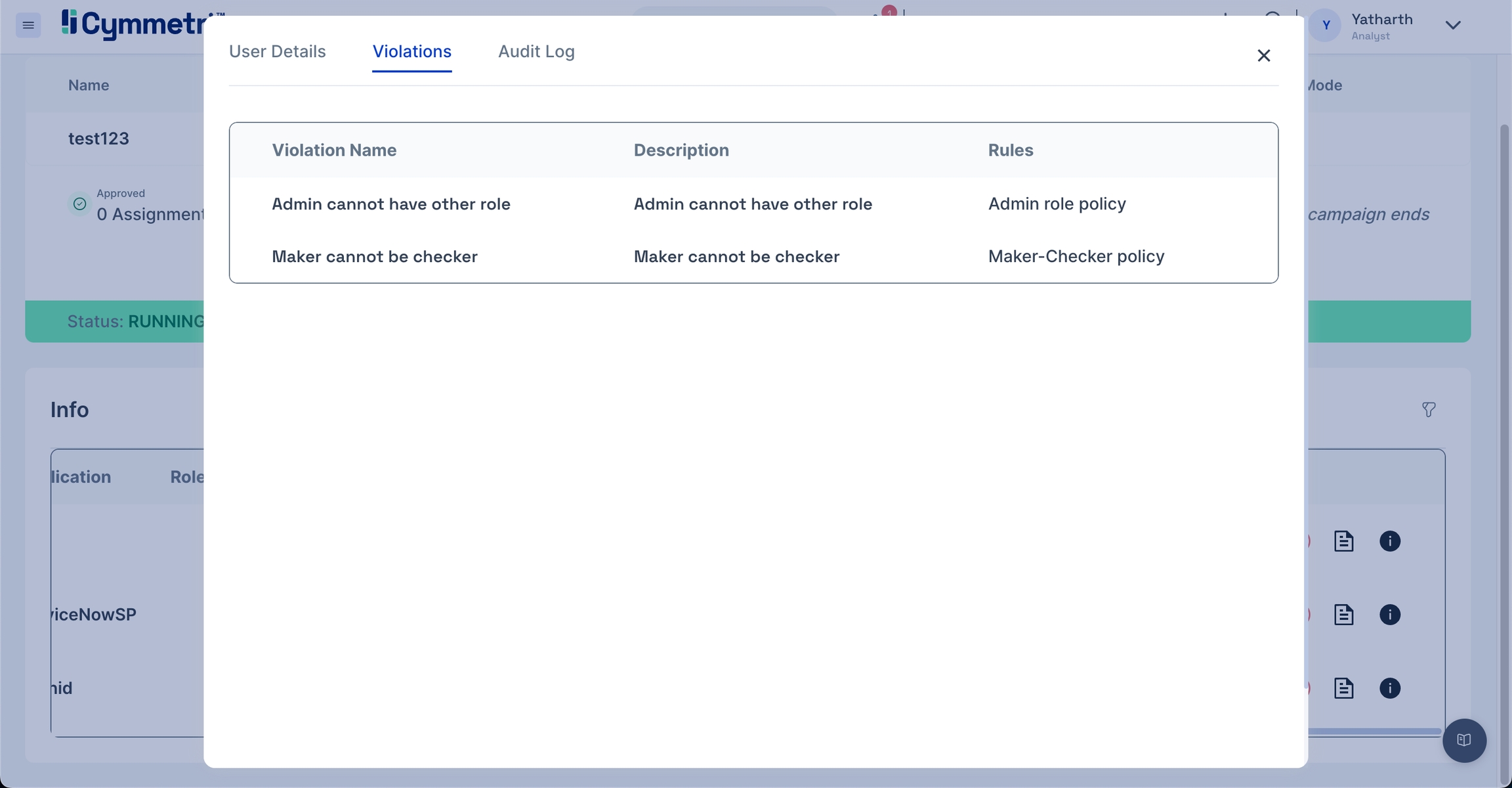Open the hamburger sidebar menu
The width and height of the screenshot is (1512, 788).
coord(28,25)
